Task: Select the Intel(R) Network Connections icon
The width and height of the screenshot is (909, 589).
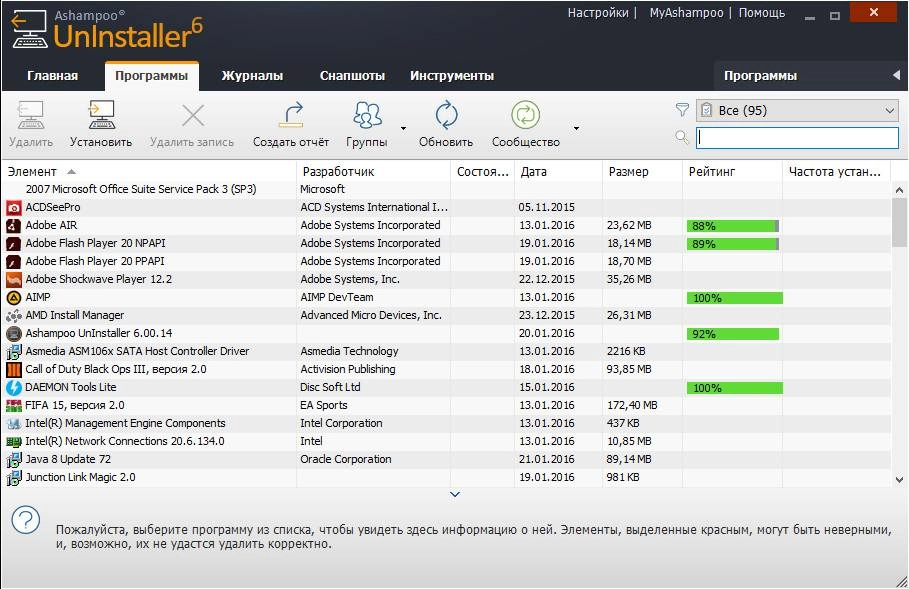Action: click(x=13, y=441)
